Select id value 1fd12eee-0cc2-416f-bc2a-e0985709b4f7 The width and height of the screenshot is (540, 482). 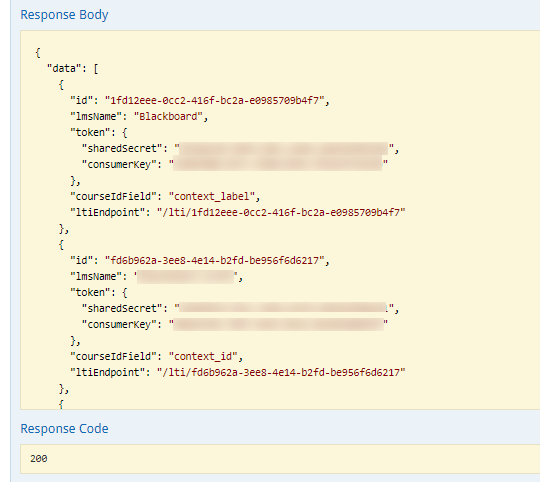[x=215, y=101]
